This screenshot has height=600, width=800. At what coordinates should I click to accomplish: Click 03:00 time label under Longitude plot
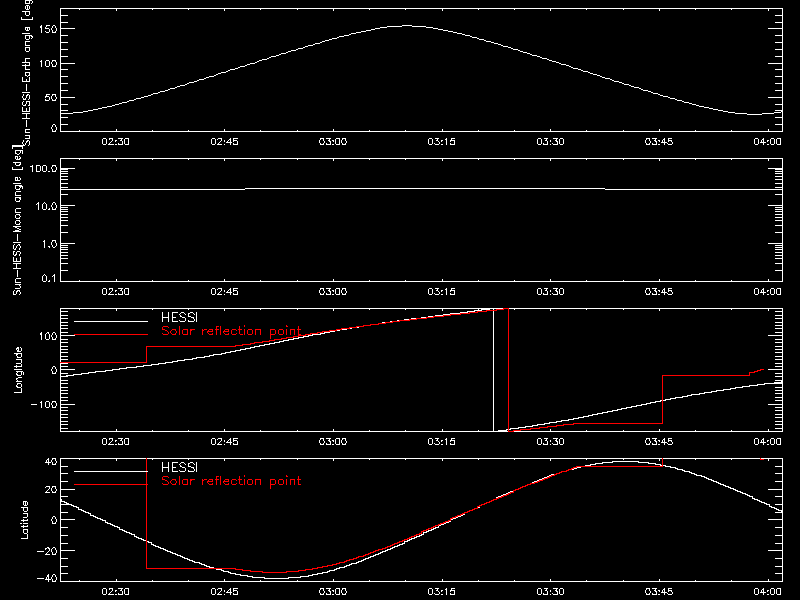(333, 442)
